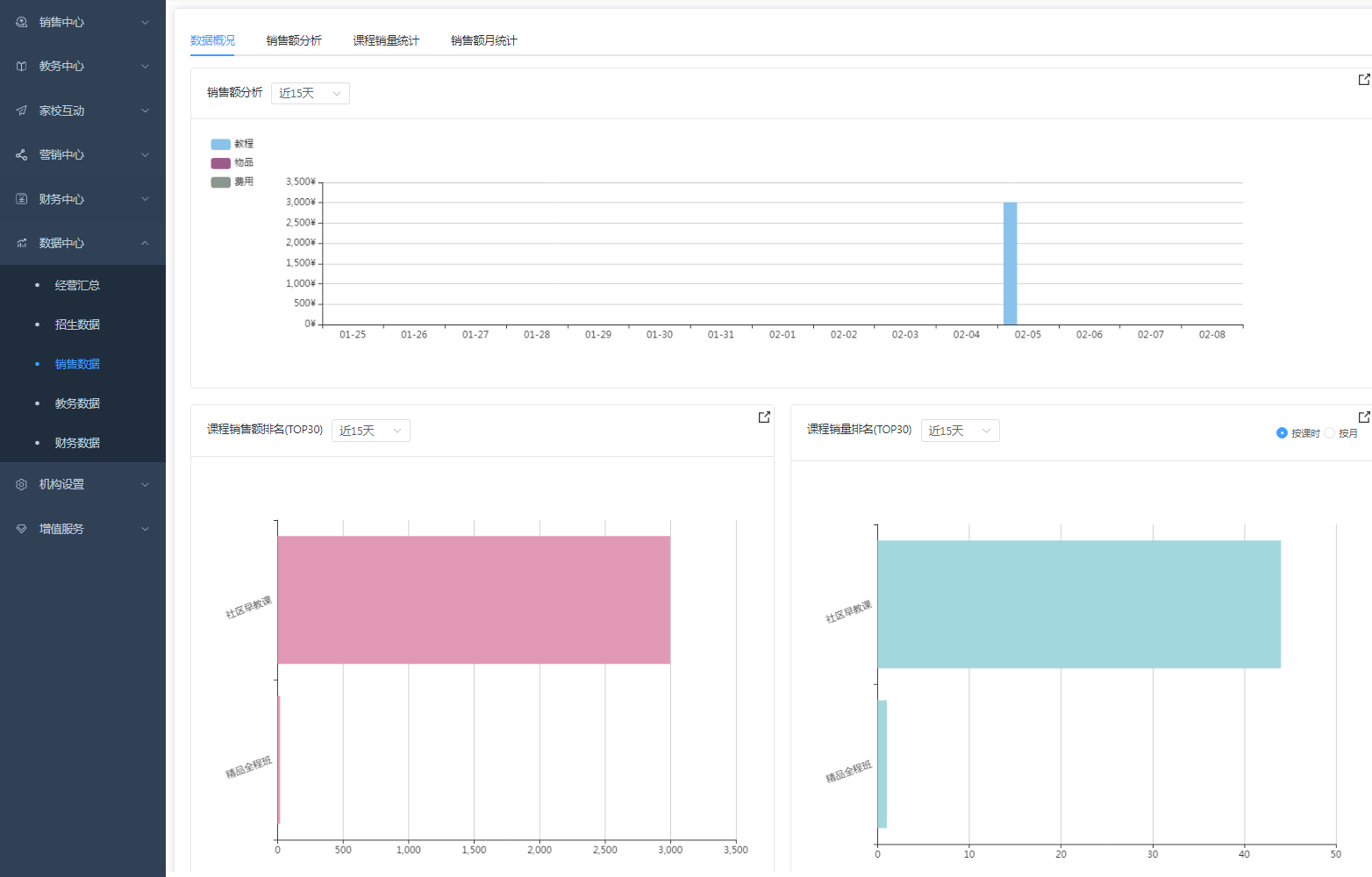Click the 营销中心 menu label
This screenshot has height=877, width=1372.
(61, 154)
